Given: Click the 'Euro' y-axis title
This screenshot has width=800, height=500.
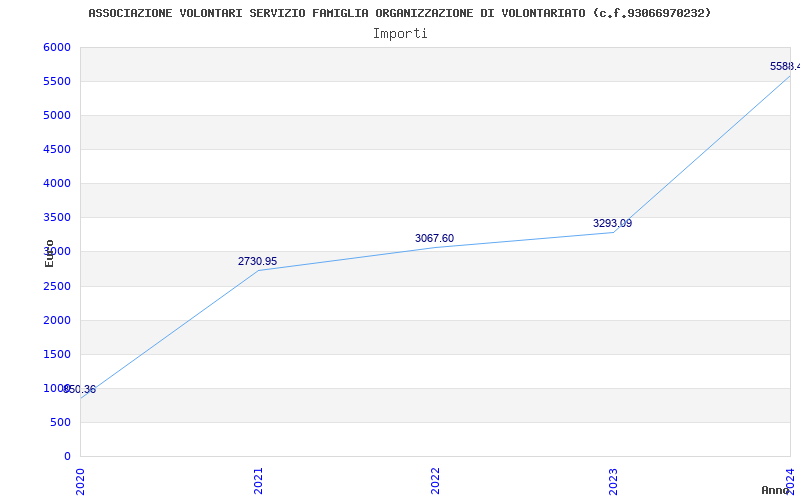Looking at the screenshot, I should click(x=49, y=253).
